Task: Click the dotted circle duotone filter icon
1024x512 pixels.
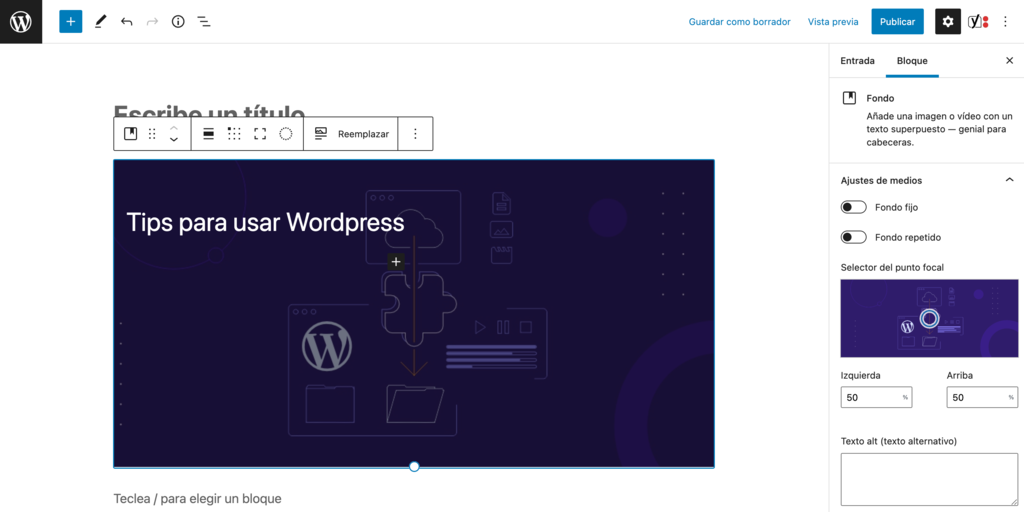Action: click(285, 134)
